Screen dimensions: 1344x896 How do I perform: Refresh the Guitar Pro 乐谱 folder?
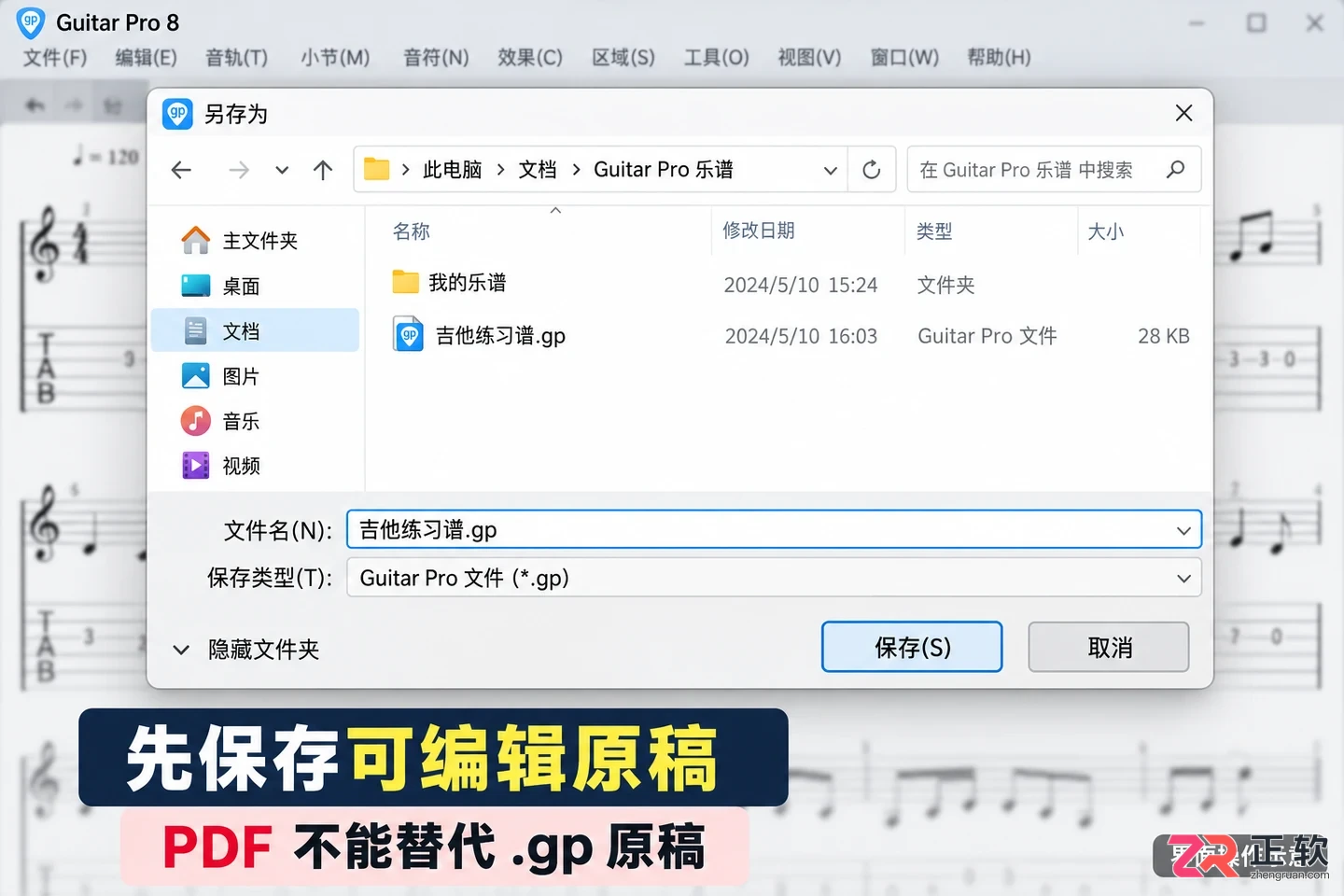click(x=872, y=170)
